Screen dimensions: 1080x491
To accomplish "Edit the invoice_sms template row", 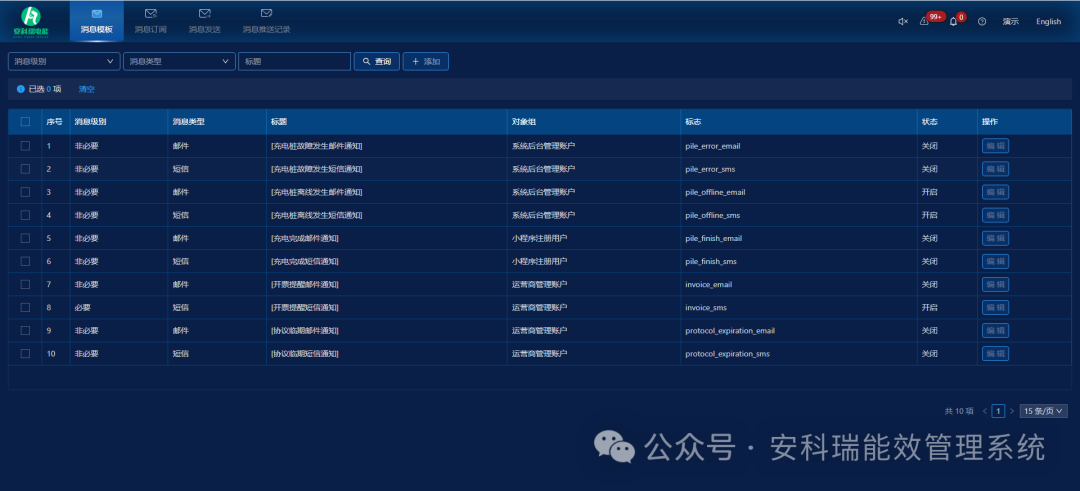I will (995, 307).
